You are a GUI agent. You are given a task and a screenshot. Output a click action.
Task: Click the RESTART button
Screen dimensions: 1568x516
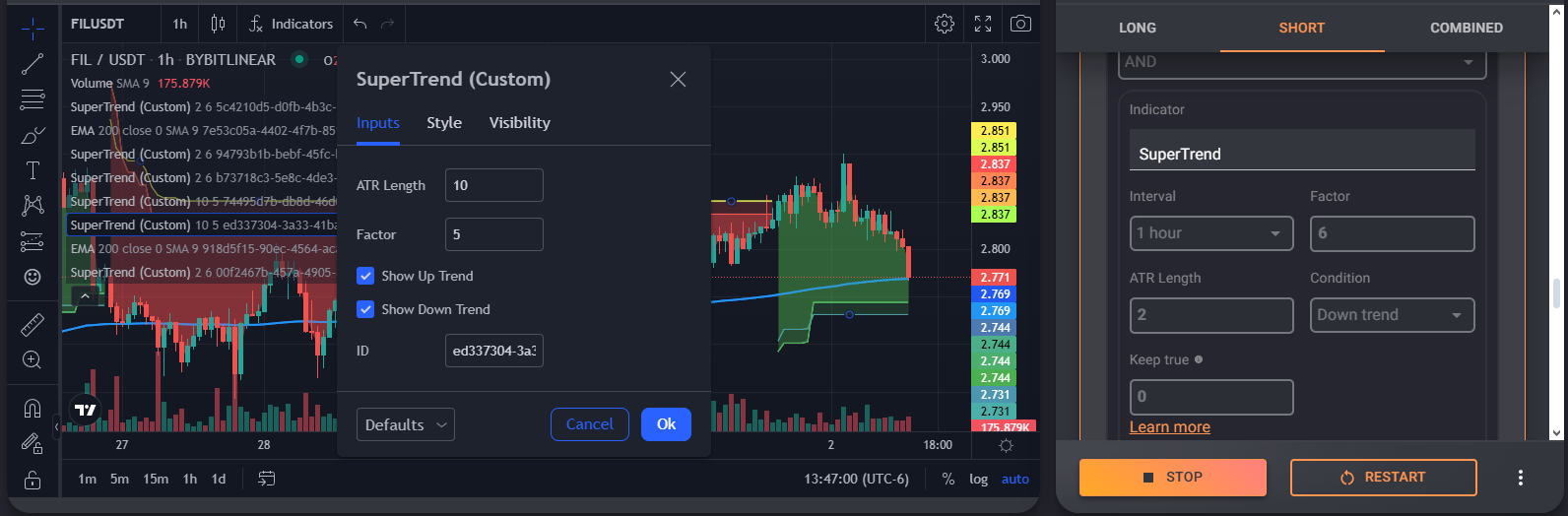[1384, 478]
